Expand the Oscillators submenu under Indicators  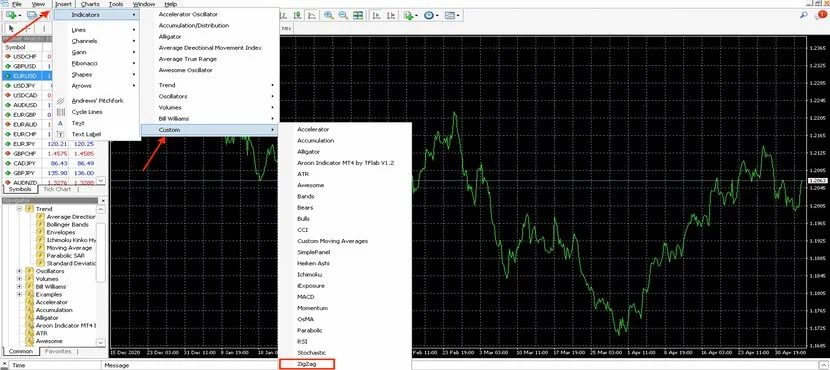pyautogui.click(x=209, y=96)
